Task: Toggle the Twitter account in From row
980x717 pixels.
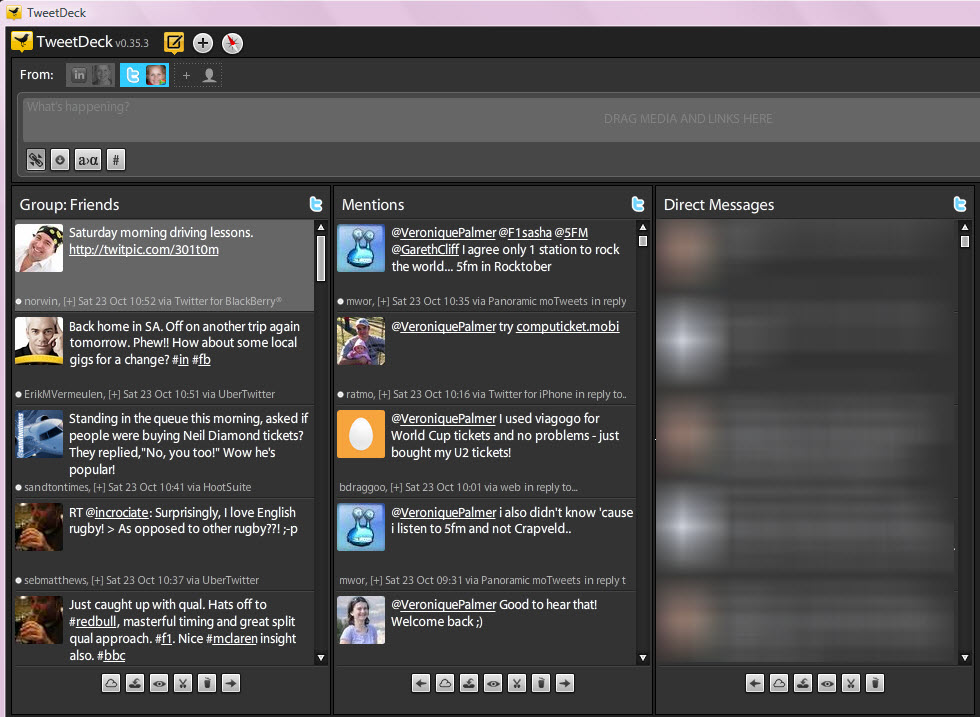Action: click(x=144, y=75)
